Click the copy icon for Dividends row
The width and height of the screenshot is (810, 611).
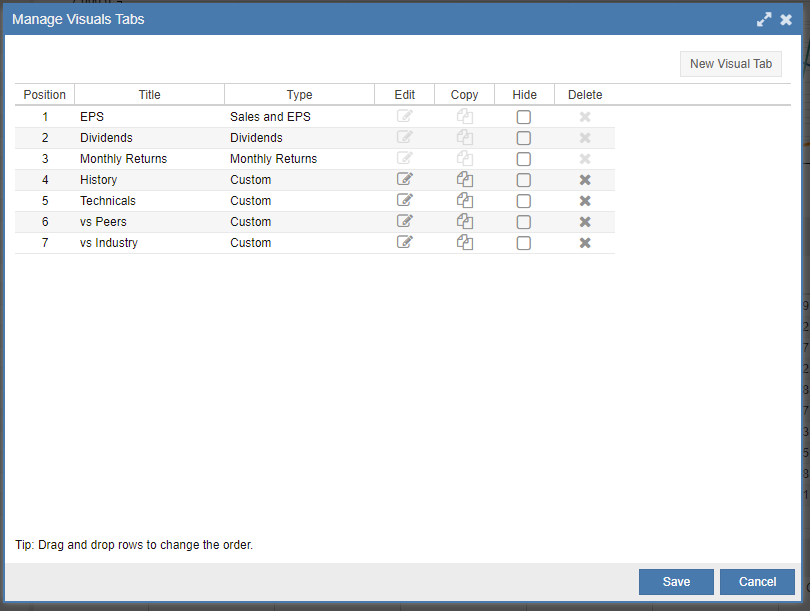tap(465, 138)
